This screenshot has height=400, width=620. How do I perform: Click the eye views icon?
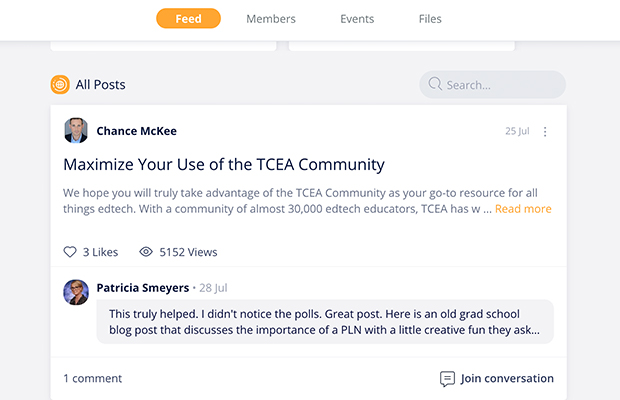pyautogui.click(x=146, y=252)
